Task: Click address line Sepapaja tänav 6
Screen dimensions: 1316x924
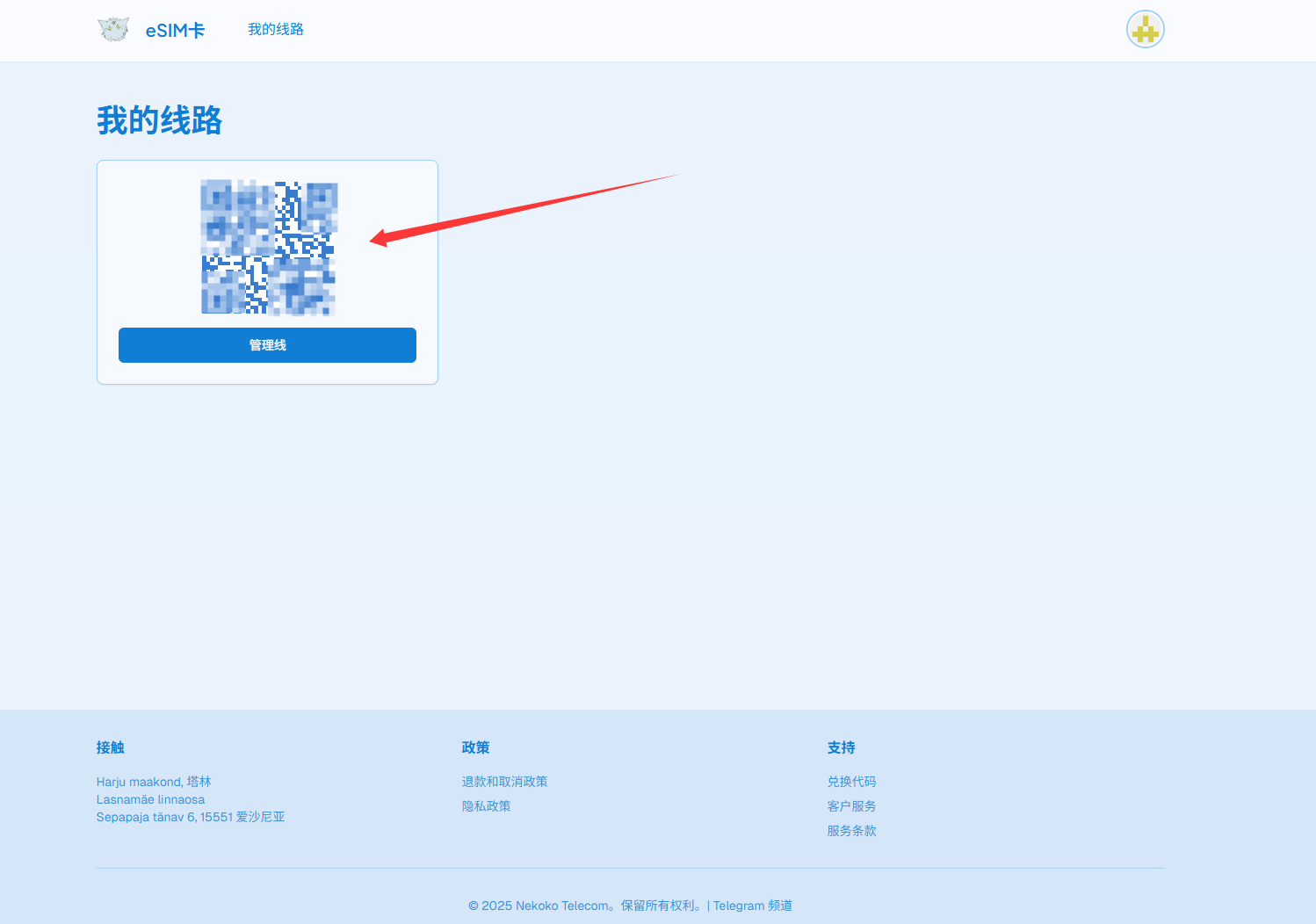Action: (191, 817)
